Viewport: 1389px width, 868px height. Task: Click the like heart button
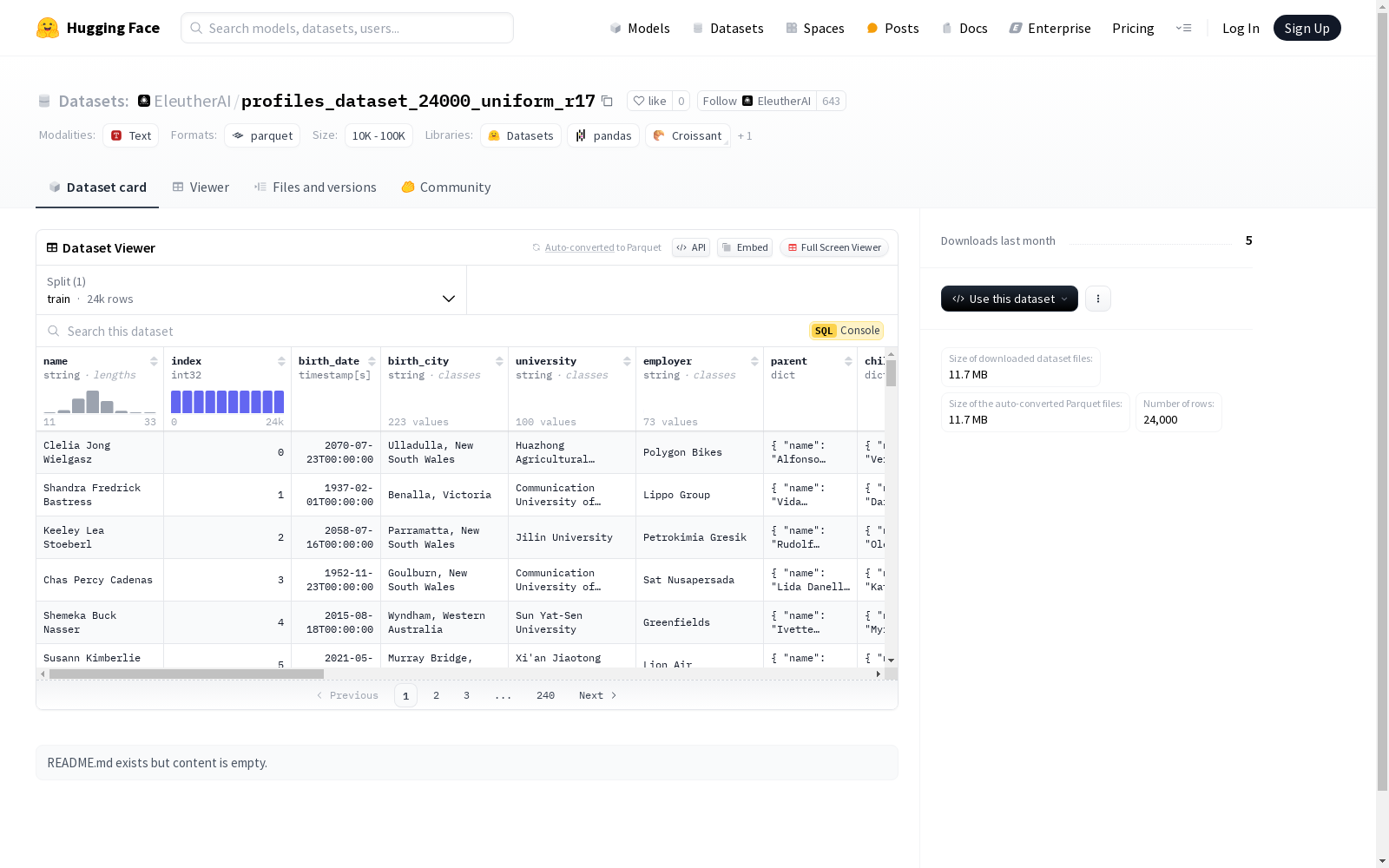coord(649,101)
